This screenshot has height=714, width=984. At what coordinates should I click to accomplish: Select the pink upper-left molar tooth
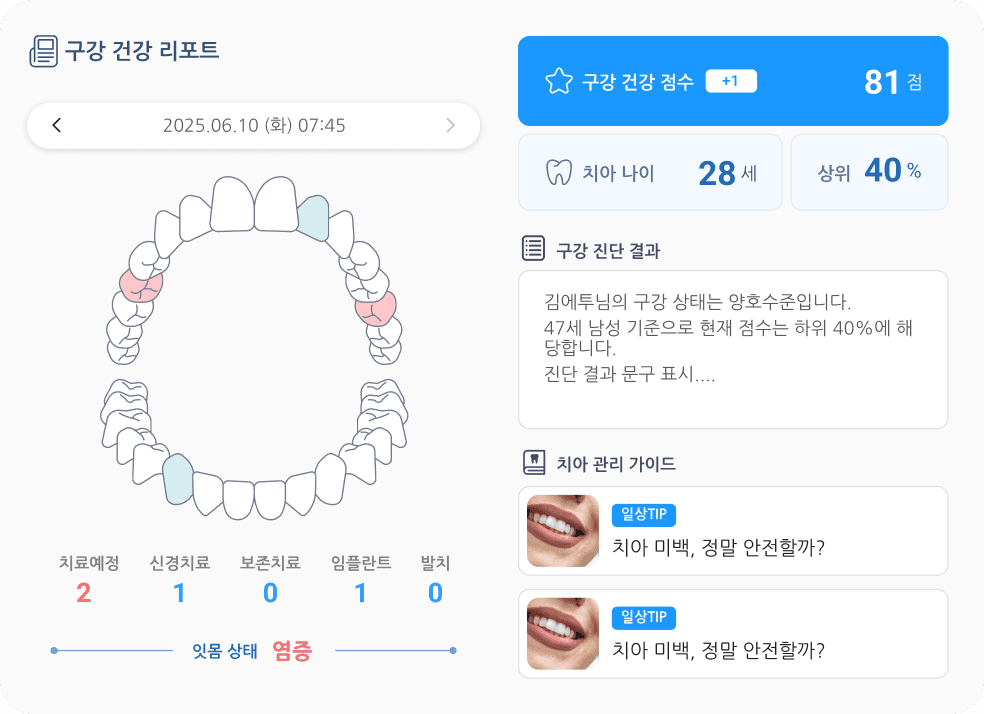pyautogui.click(x=141, y=286)
